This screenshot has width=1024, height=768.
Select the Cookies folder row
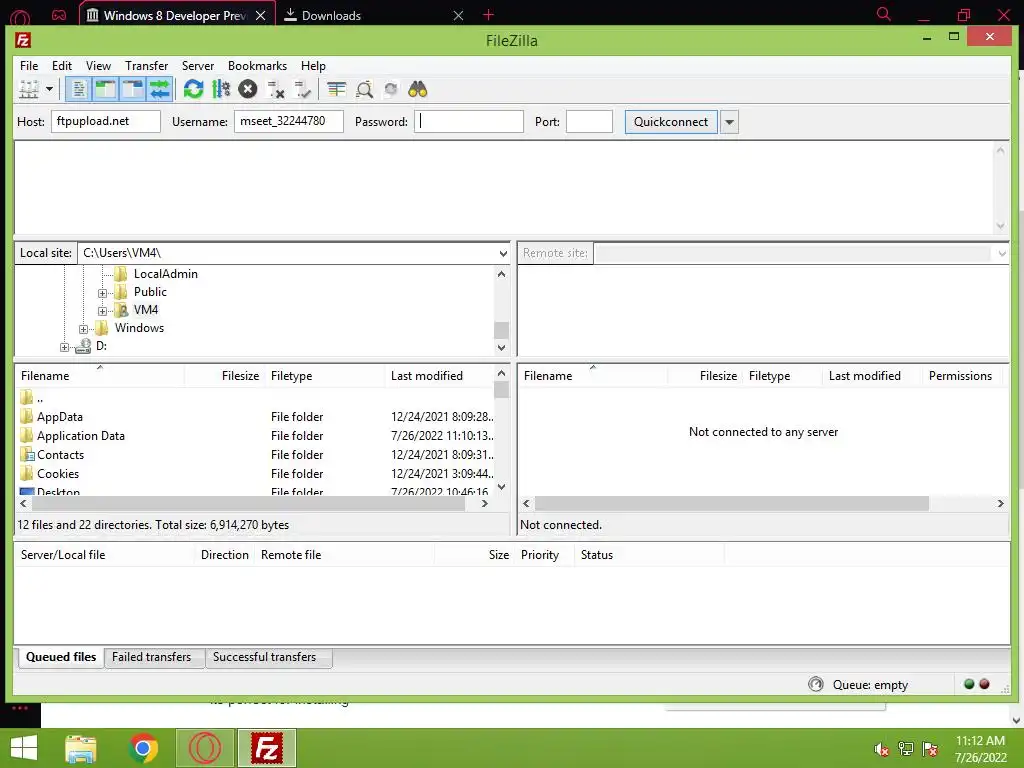point(256,473)
